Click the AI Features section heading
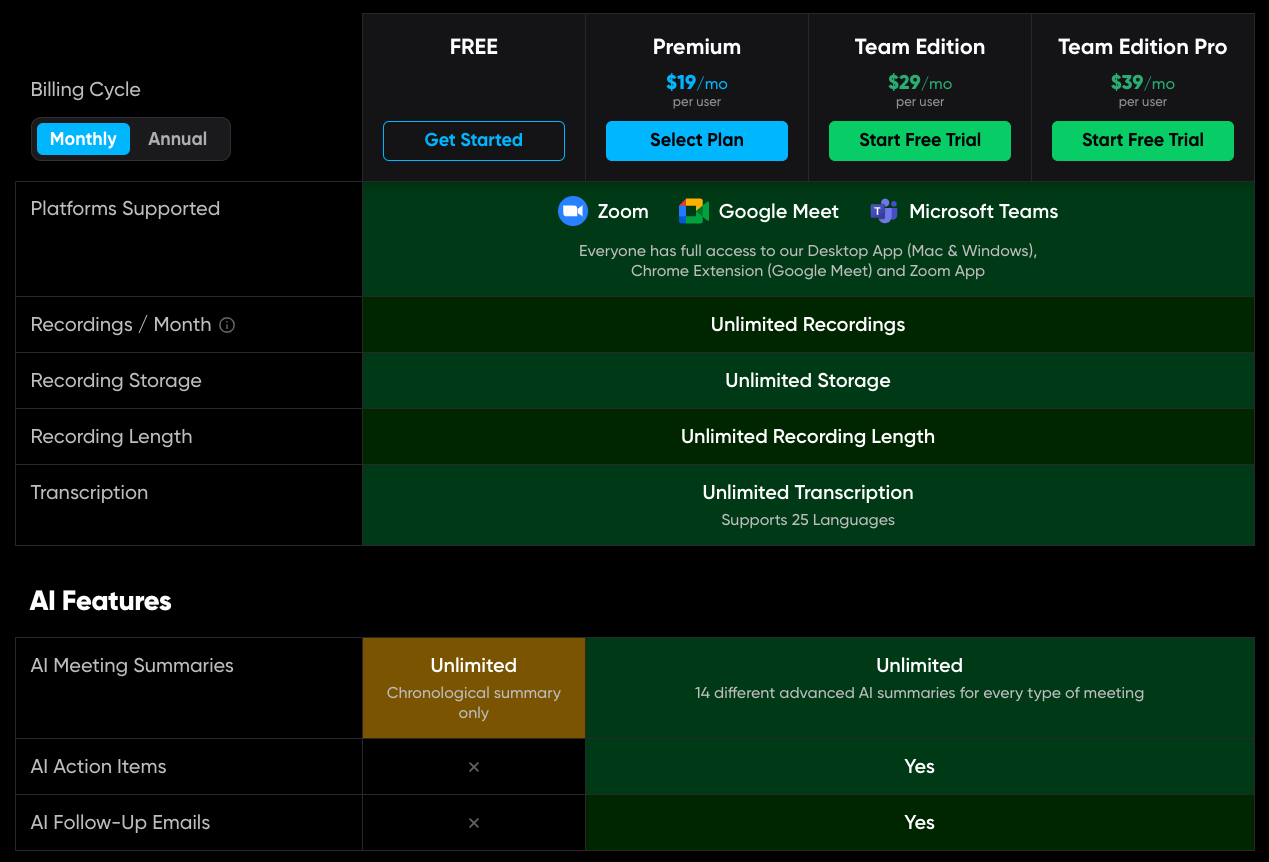The image size is (1269, 862). [101, 601]
